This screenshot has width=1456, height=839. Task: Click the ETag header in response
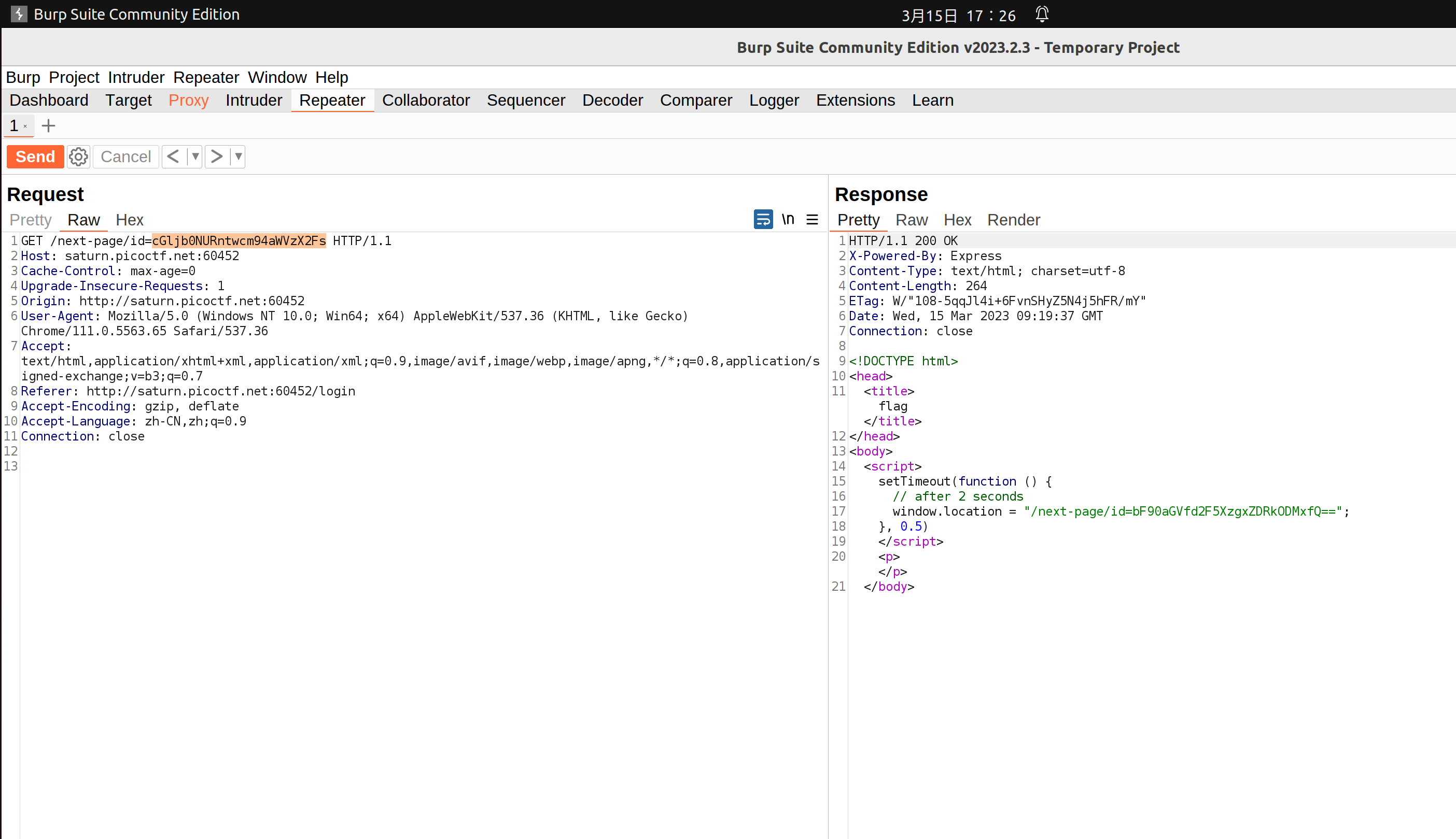(998, 301)
